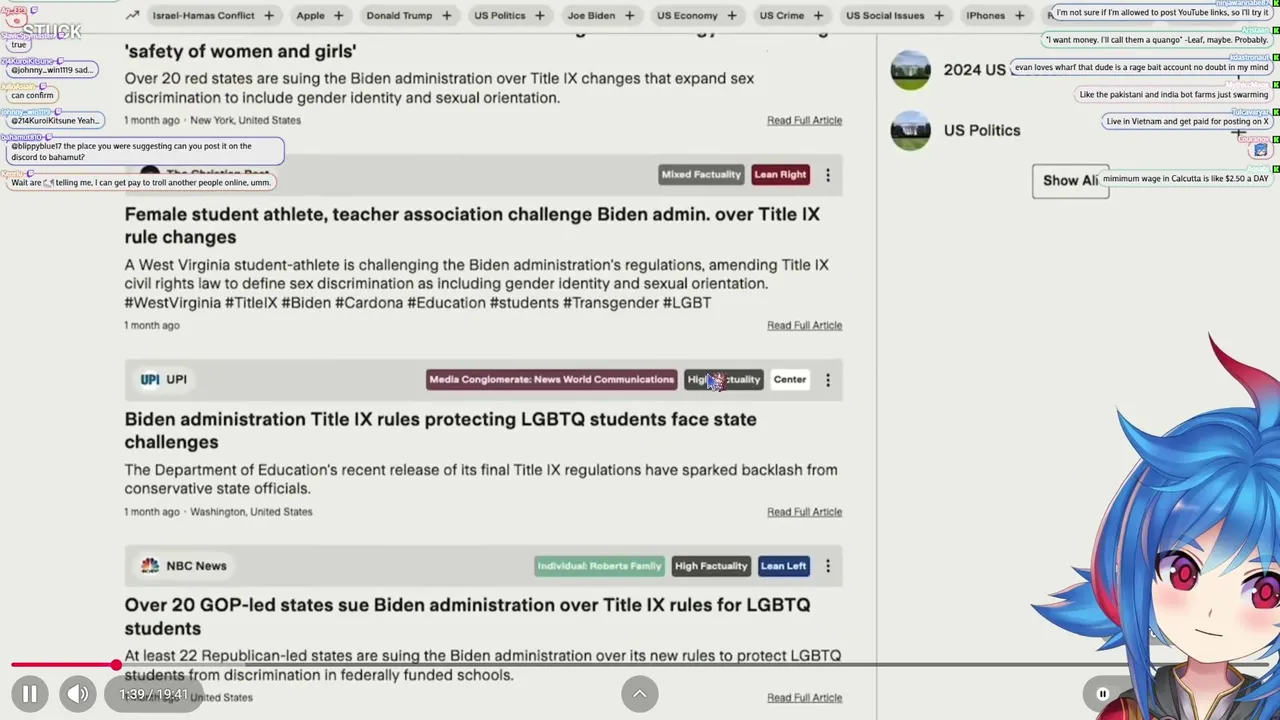Read Full Article for the UPI story

coord(804,512)
